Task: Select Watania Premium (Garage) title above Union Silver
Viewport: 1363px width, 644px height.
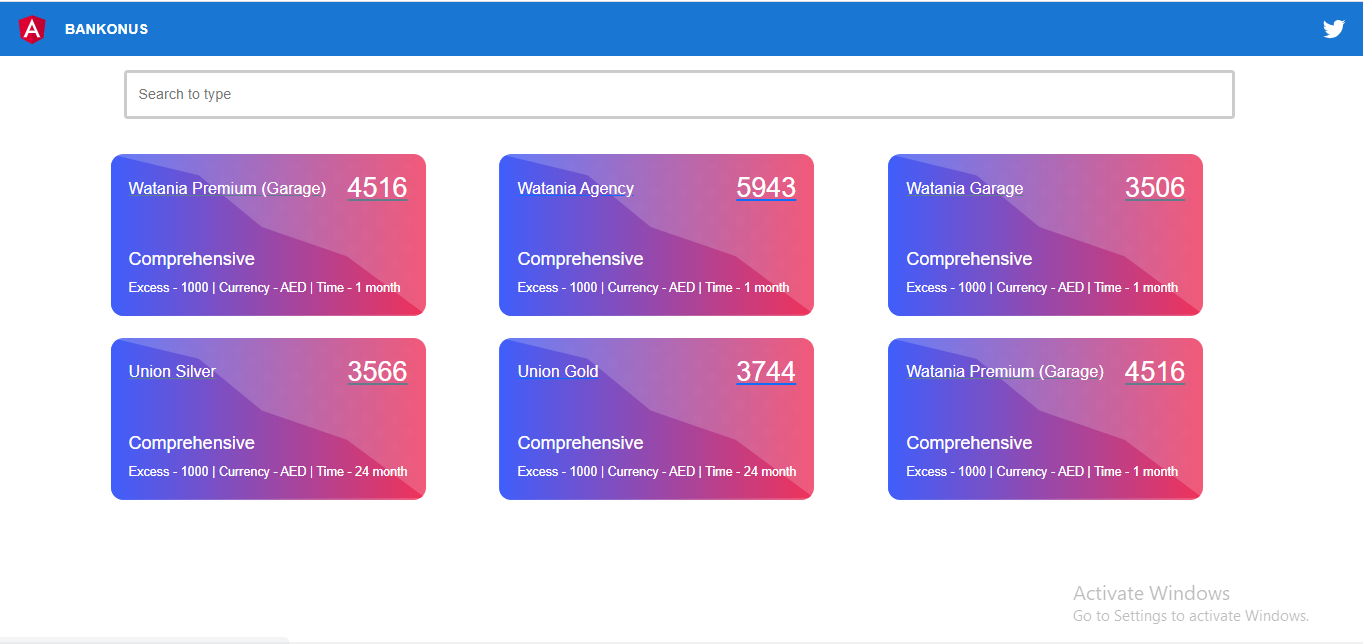Action: (227, 188)
